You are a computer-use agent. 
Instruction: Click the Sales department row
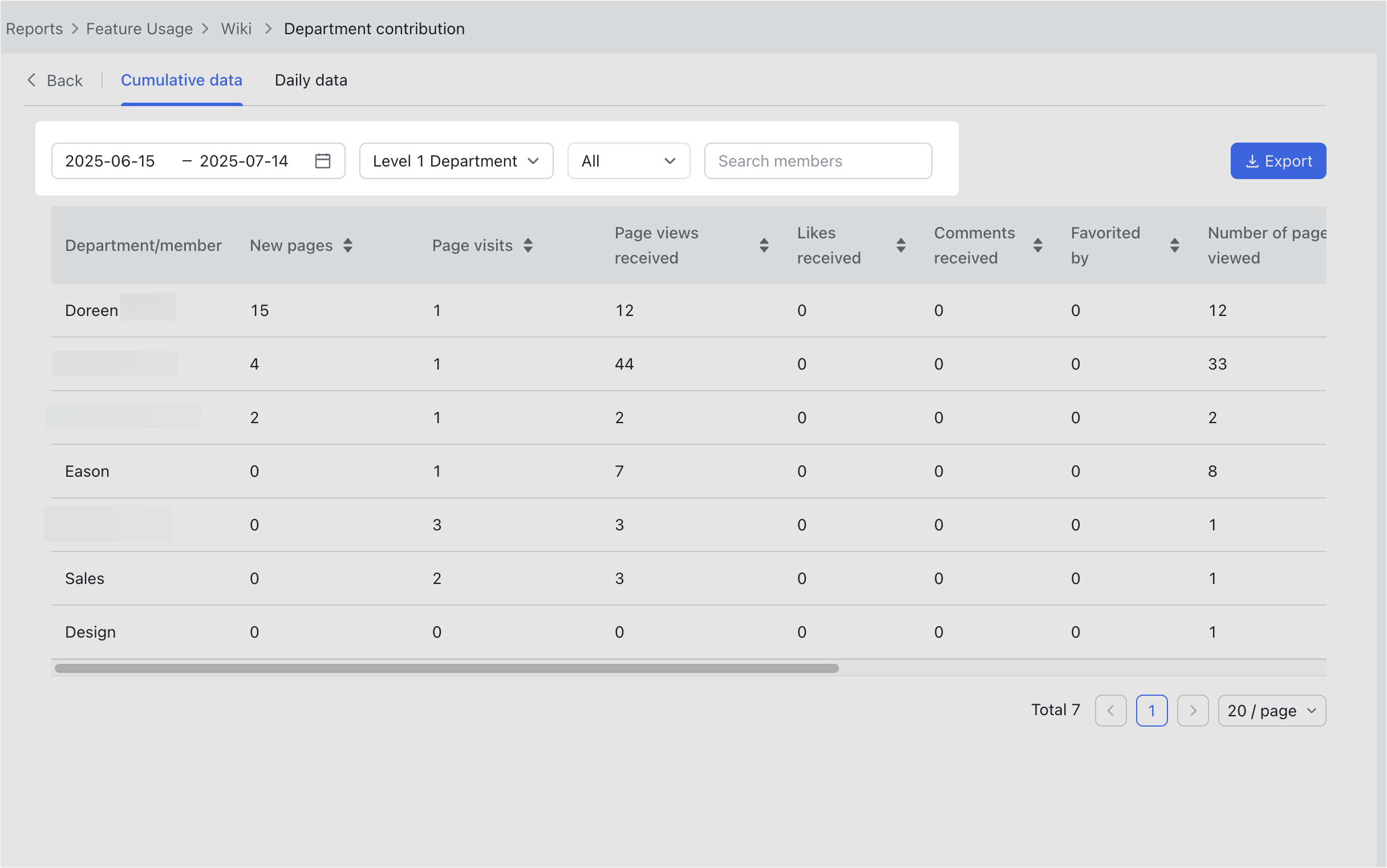tap(688, 579)
